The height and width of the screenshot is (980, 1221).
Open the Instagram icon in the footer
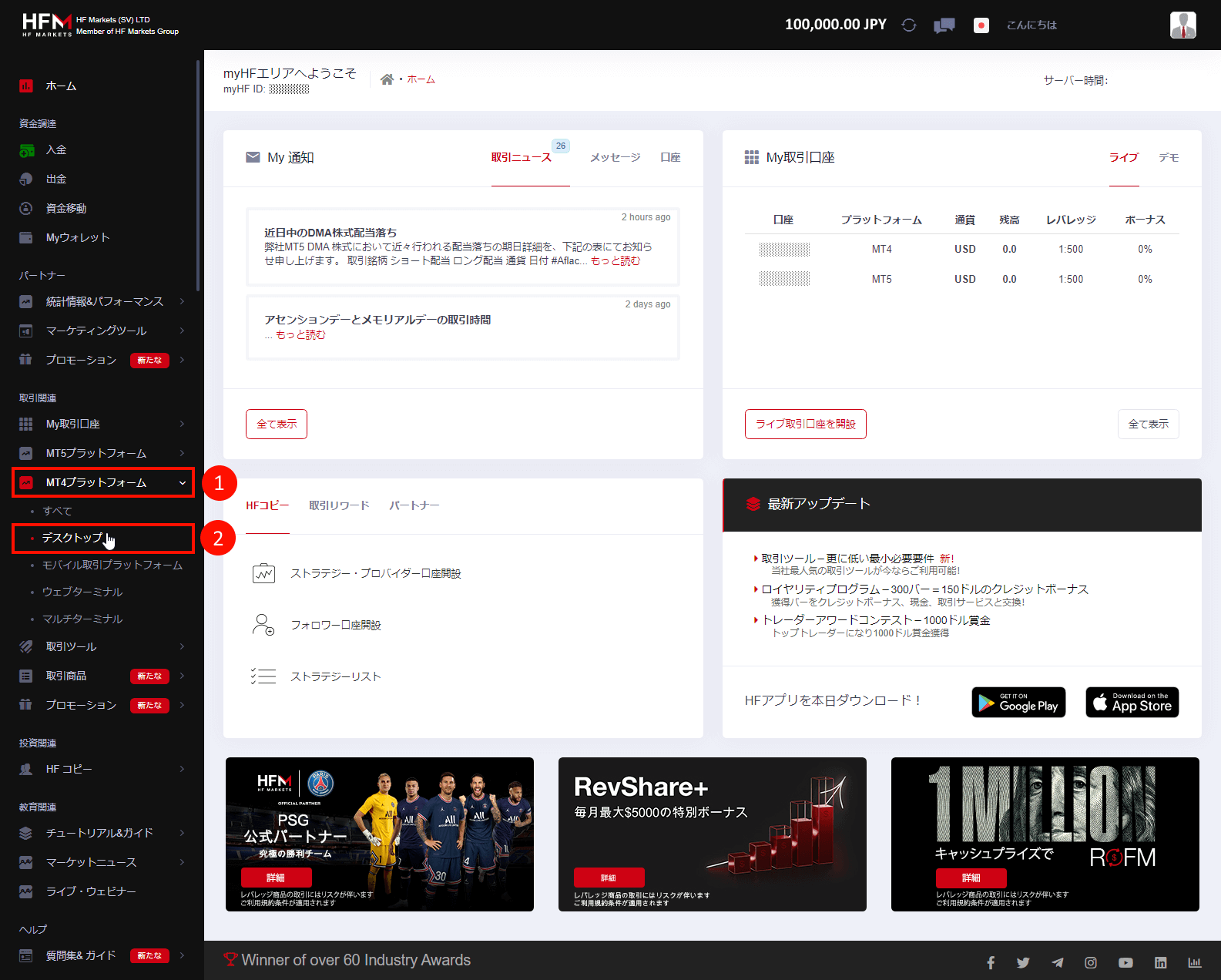pyautogui.click(x=1091, y=962)
